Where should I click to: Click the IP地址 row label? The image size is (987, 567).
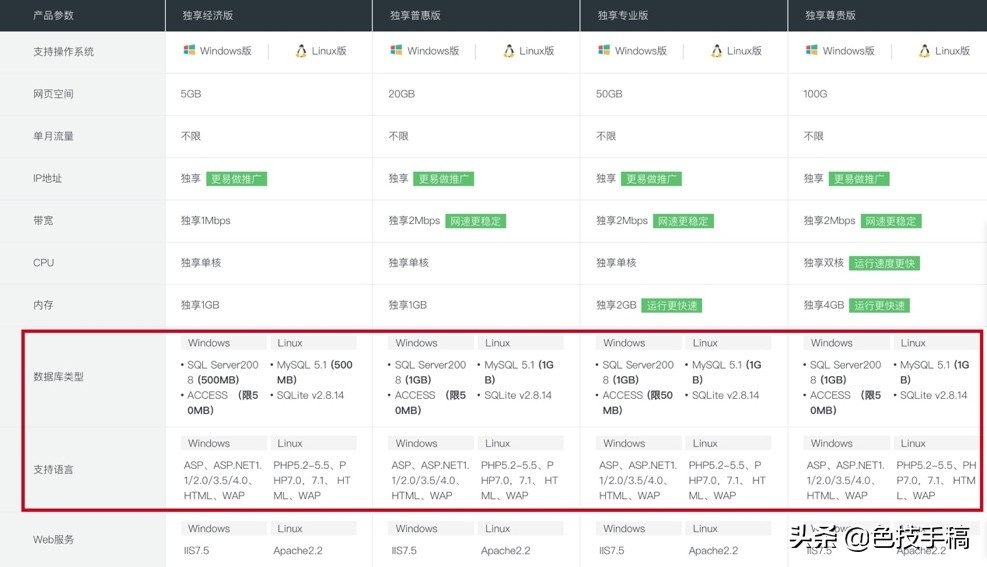[x=47, y=178]
